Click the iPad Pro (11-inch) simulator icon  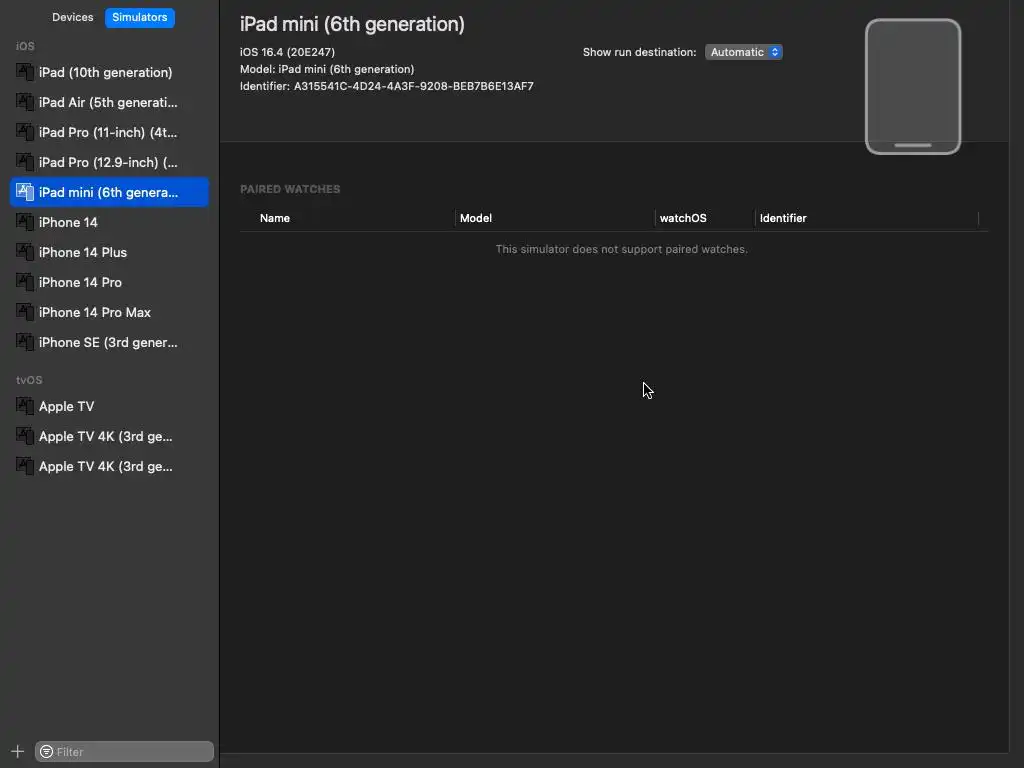point(25,132)
